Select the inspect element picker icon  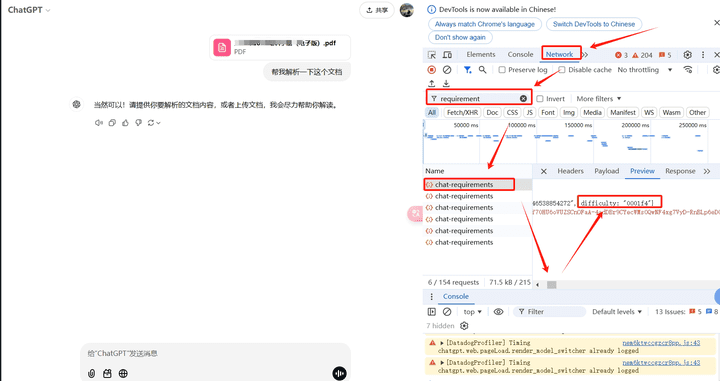(x=432, y=55)
